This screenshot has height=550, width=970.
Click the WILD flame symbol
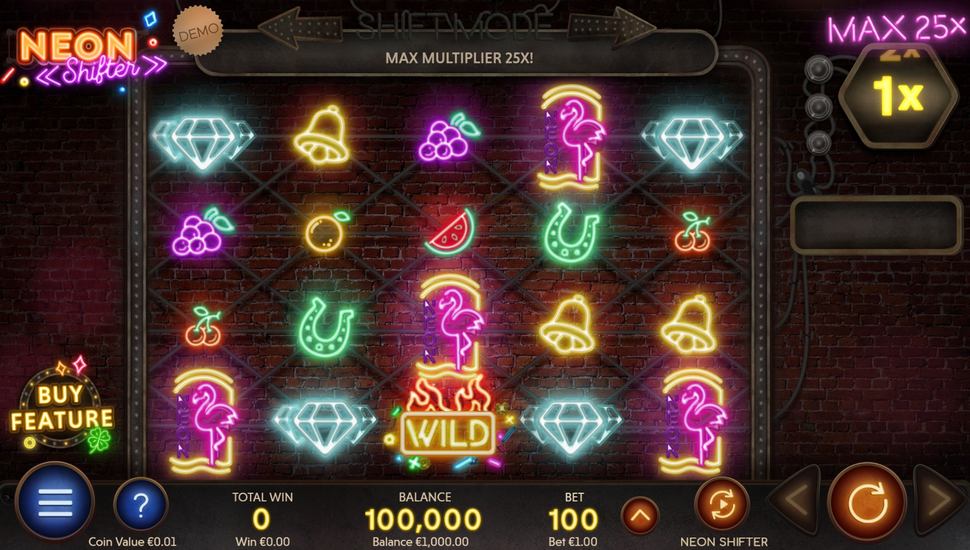click(447, 423)
